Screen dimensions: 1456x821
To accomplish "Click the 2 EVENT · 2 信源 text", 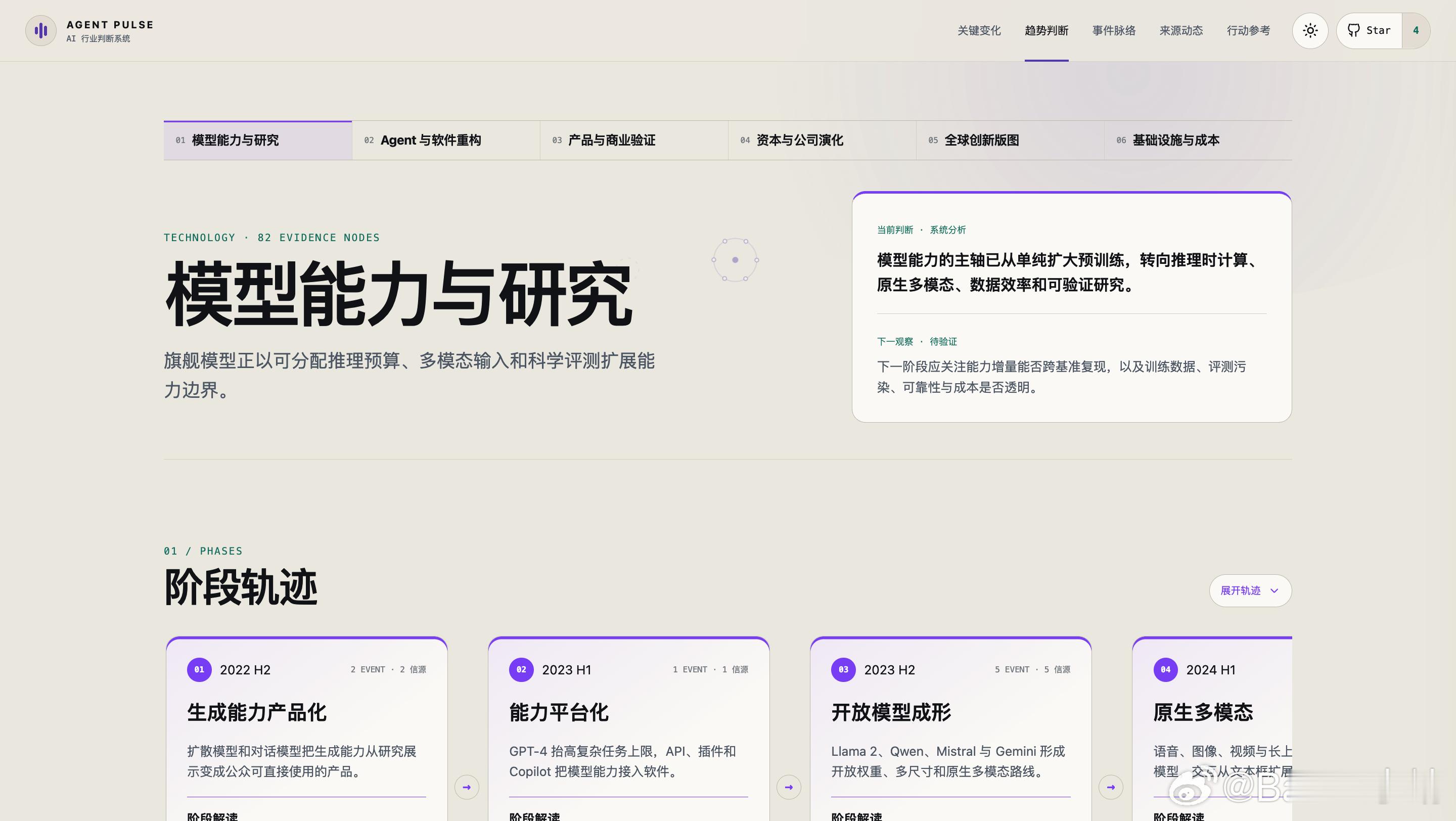I will click(388, 669).
